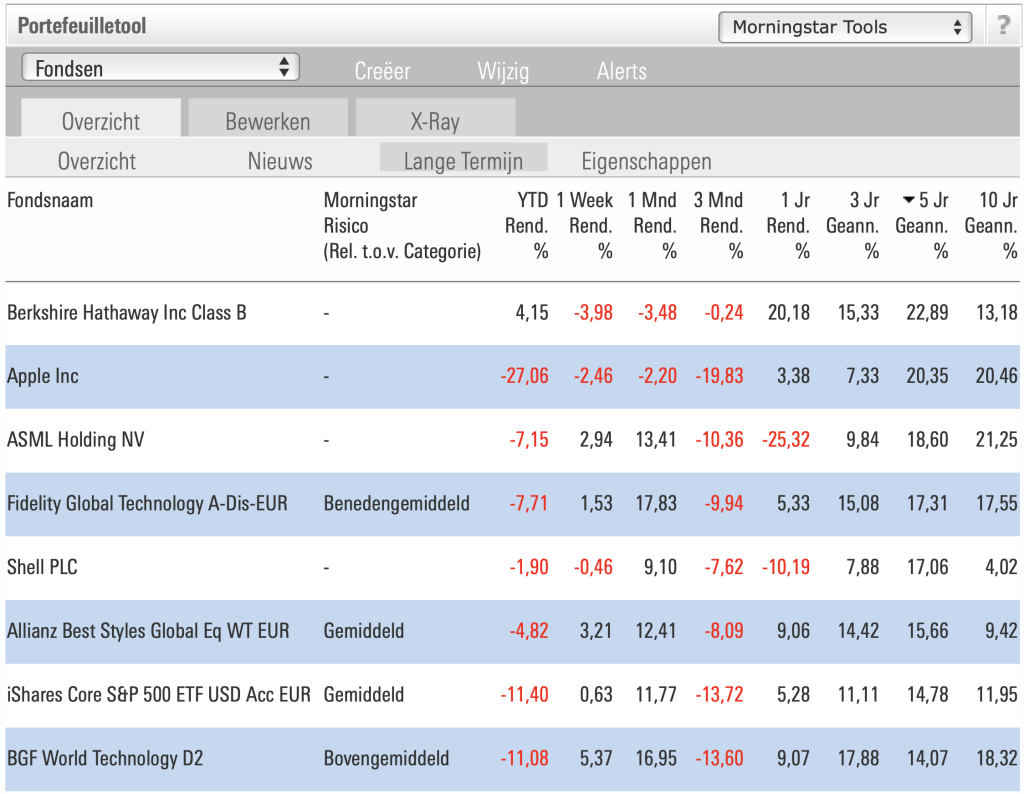
Task: Open the help question mark icon
Action: click(x=1004, y=26)
